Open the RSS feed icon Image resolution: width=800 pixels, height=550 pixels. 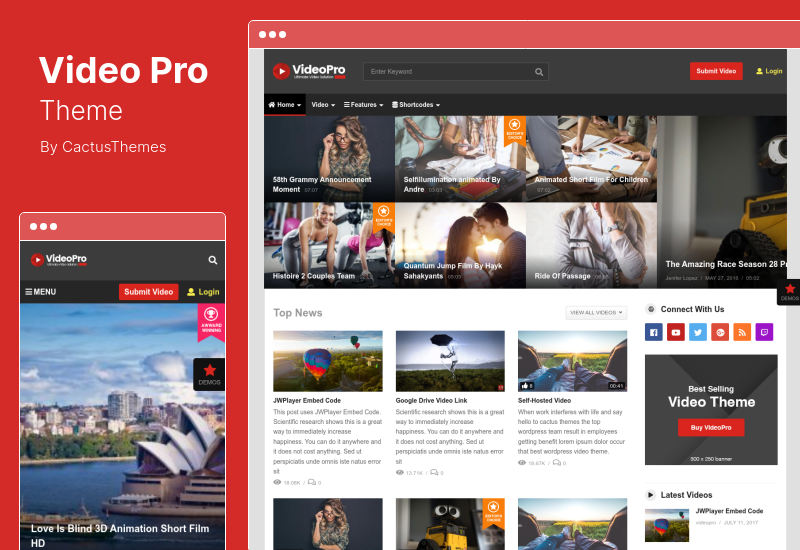point(742,332)
